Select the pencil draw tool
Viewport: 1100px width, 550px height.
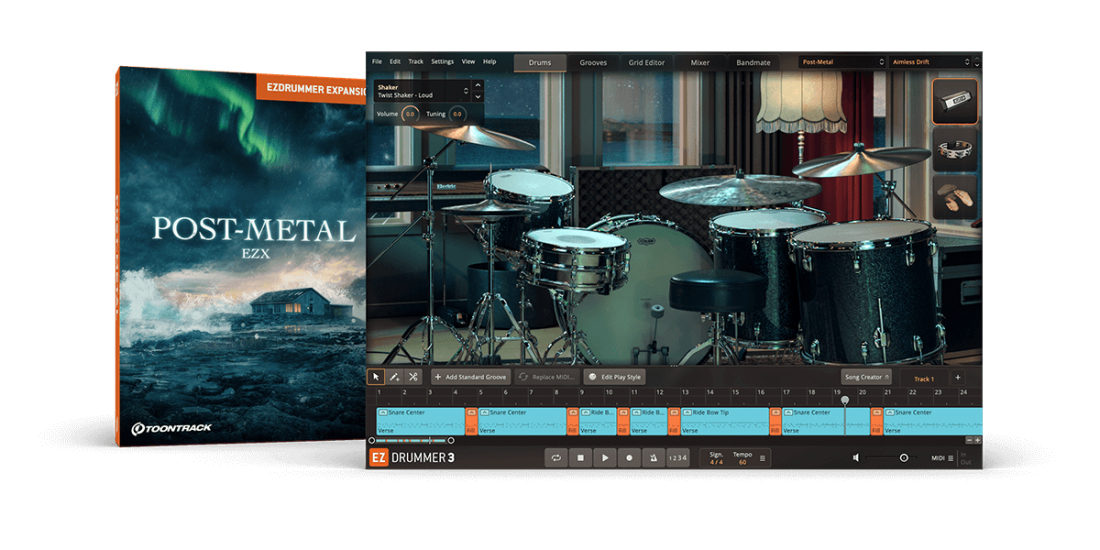point(395,377)
